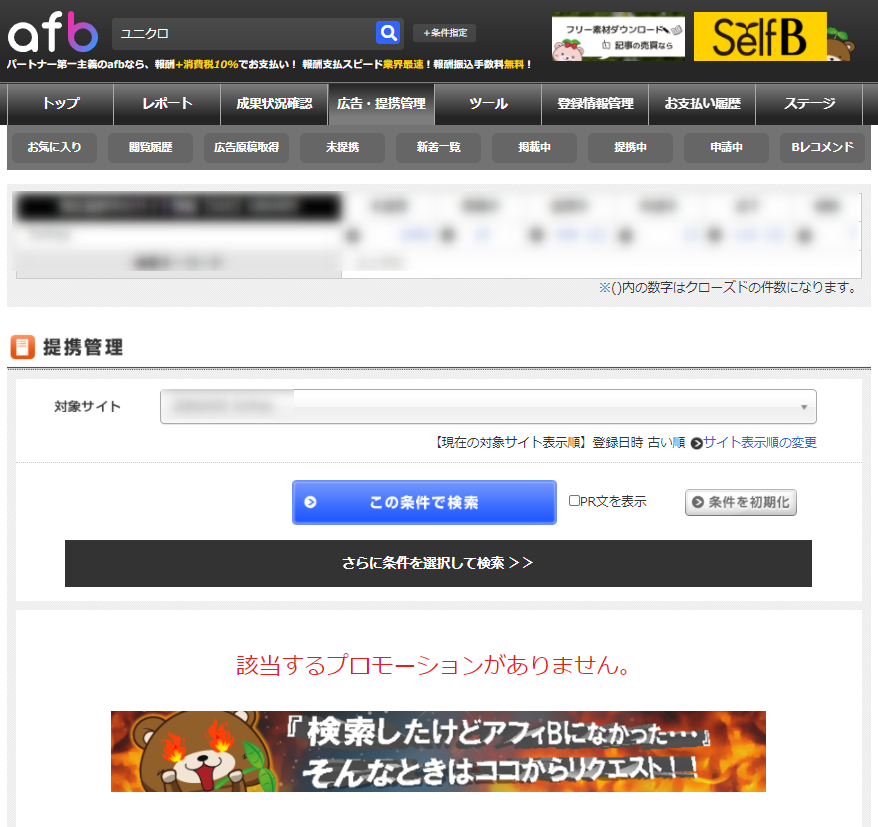Select the 提携中 filter menu item

tap(629, 147)
